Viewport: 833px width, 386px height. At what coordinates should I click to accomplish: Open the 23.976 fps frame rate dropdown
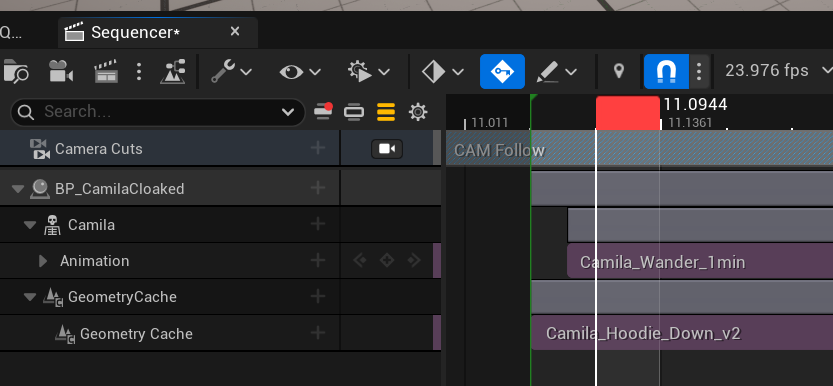tap(777, 70)
